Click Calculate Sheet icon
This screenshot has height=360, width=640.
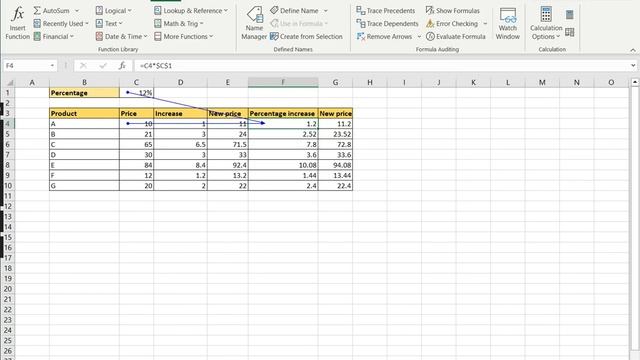[x=570, y=32]
